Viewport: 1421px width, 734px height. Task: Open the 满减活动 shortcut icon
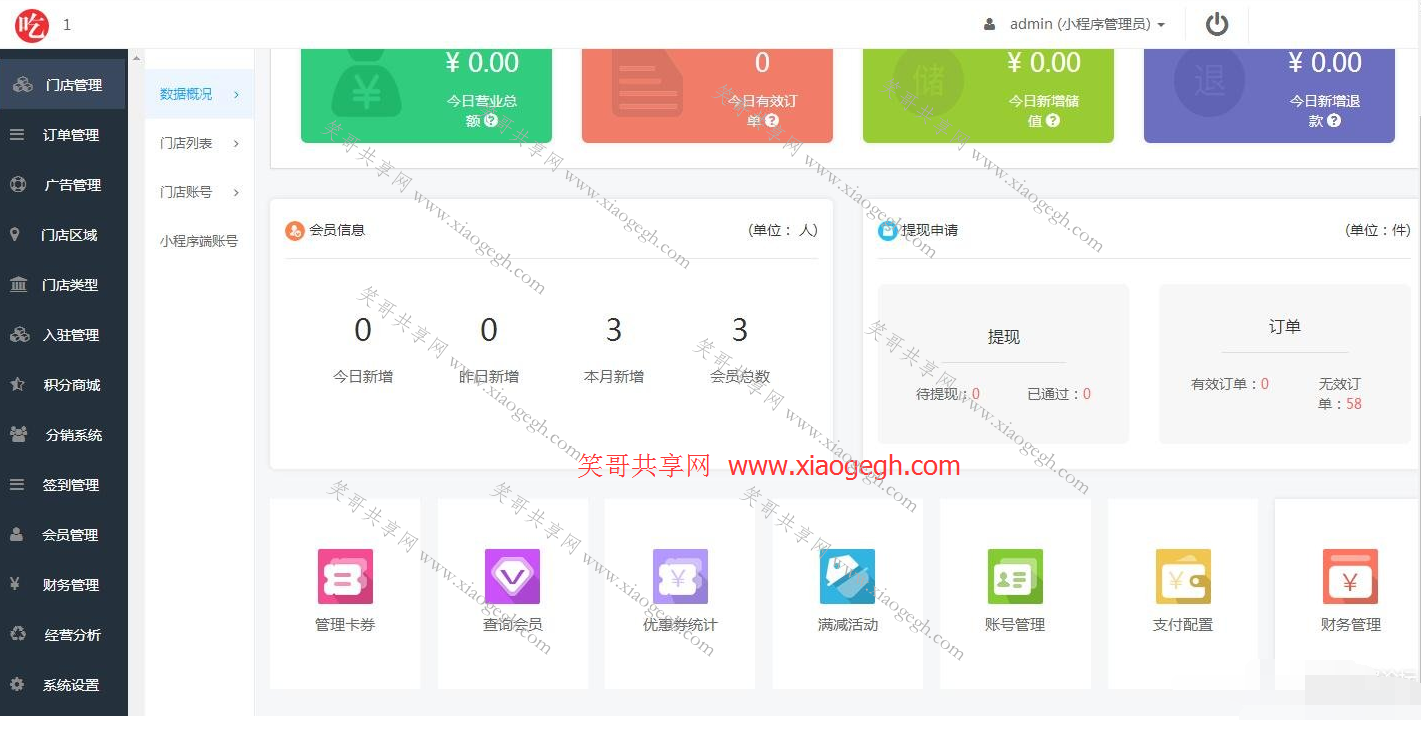[847, 576]
